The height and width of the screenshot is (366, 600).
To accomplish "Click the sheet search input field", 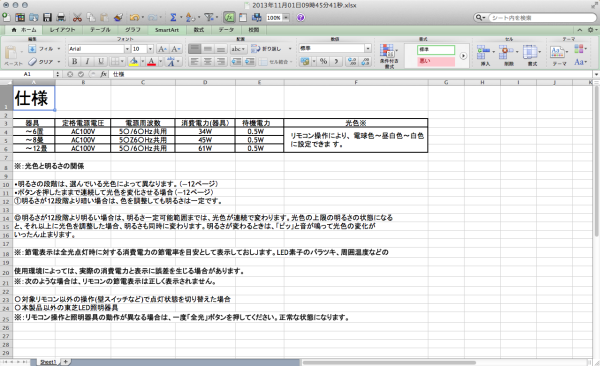I will [543, 18].
